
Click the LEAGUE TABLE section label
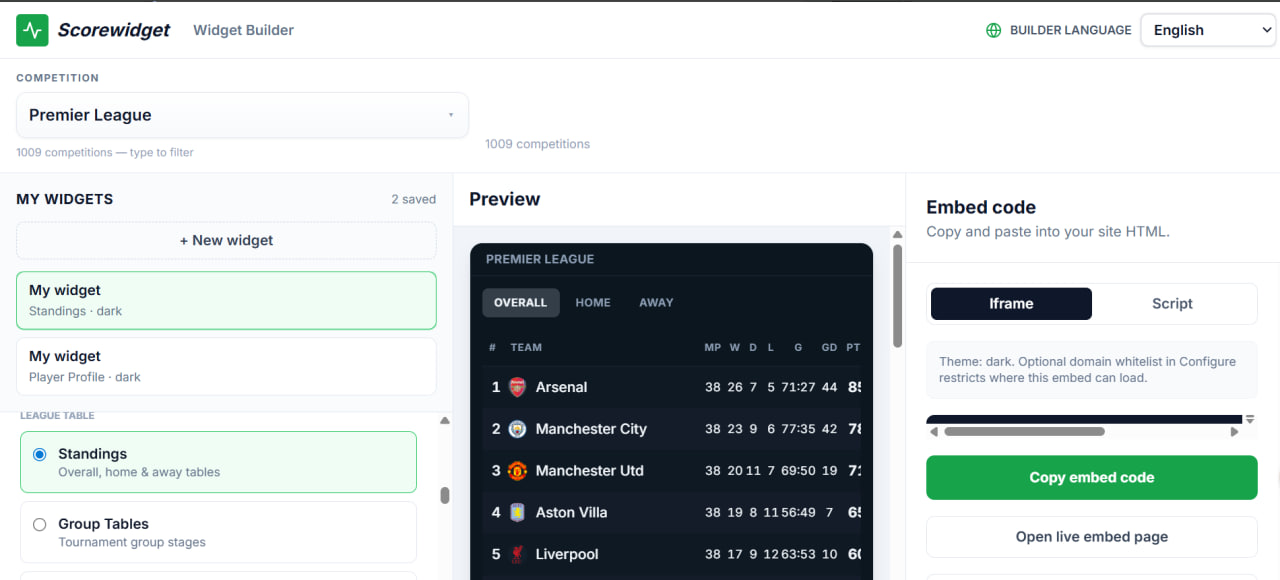click(x=57, y=415)
